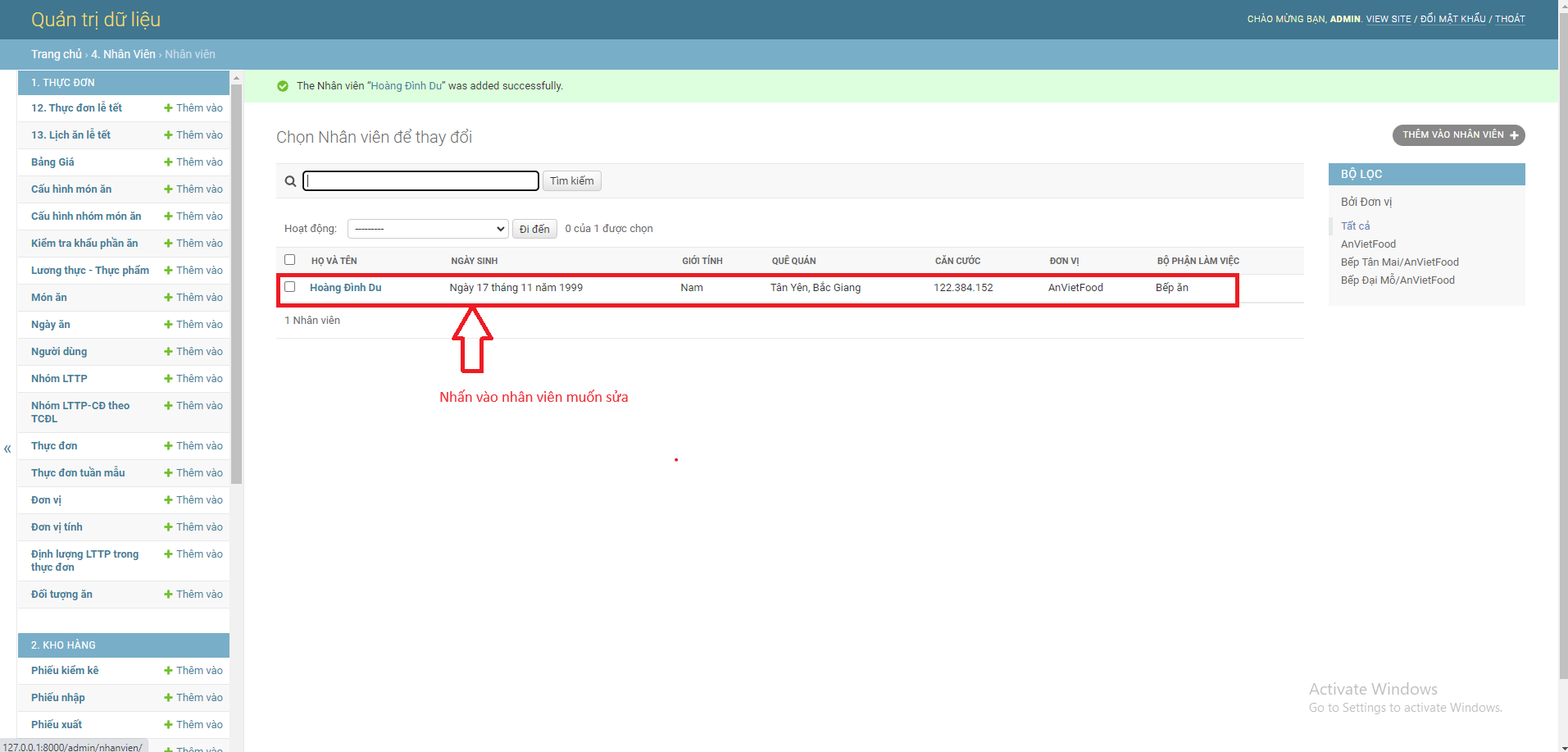Click the add icon next to Phiếu kiểm kê

168,670
